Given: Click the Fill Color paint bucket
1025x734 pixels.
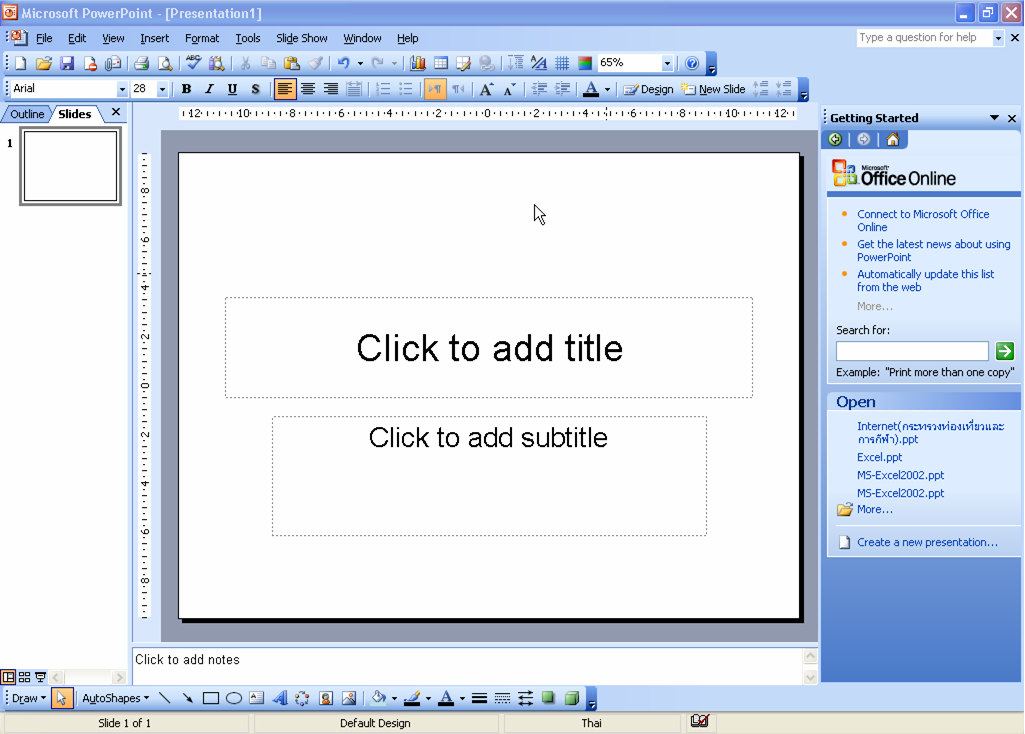Looking at the screenshot, I should 378,698.
